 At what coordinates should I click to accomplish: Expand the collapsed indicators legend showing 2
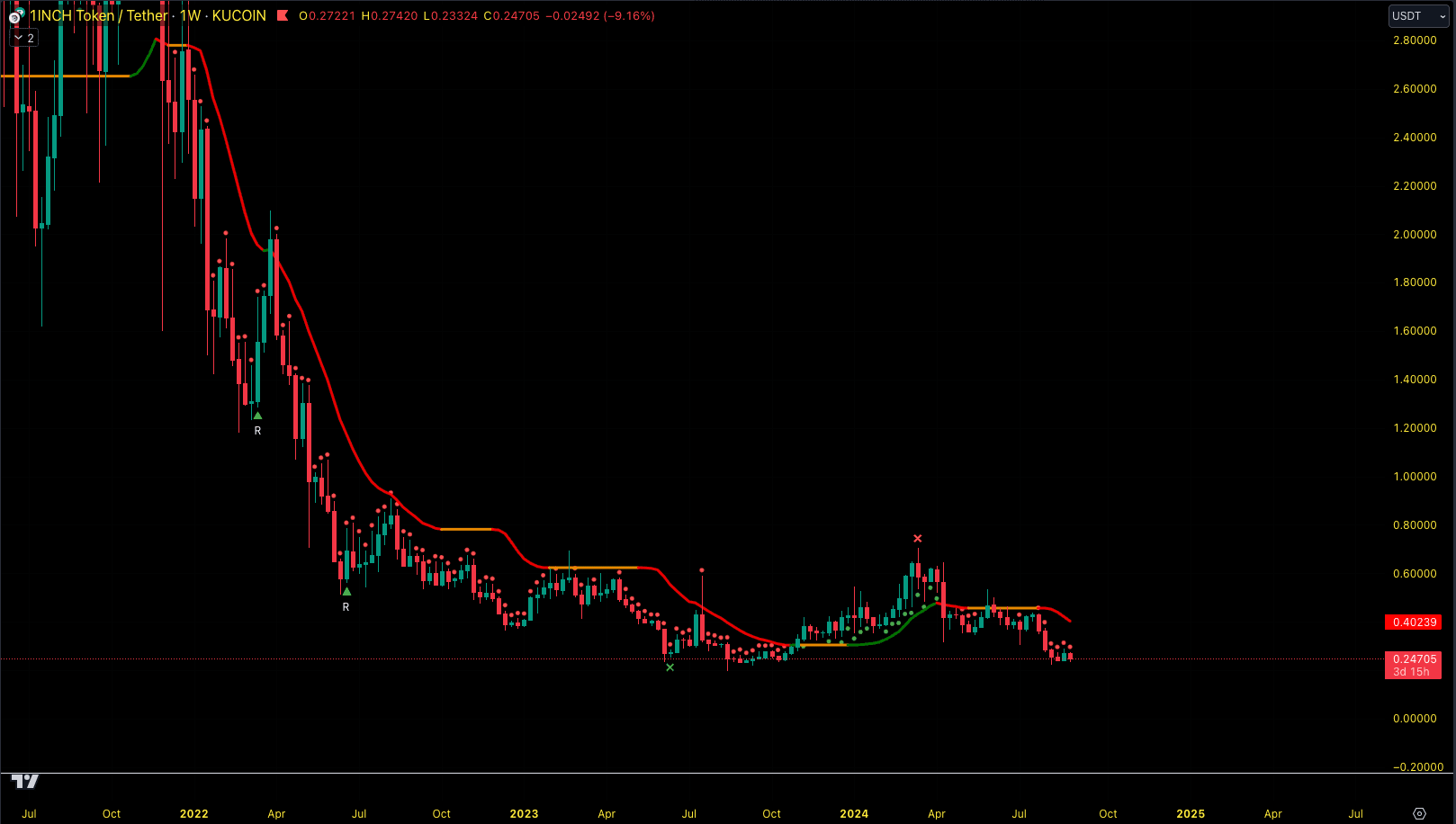coord(24,39)
